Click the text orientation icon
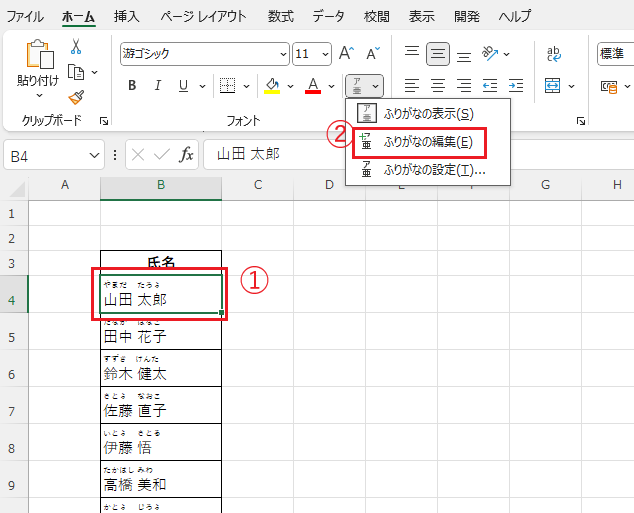 click(x=490, y=53)
